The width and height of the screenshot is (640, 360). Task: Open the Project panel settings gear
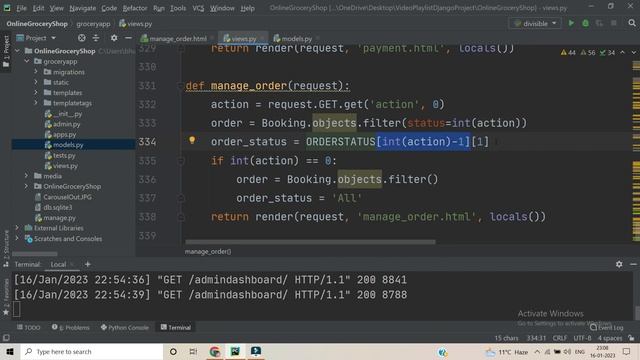[x=114, y=38]
